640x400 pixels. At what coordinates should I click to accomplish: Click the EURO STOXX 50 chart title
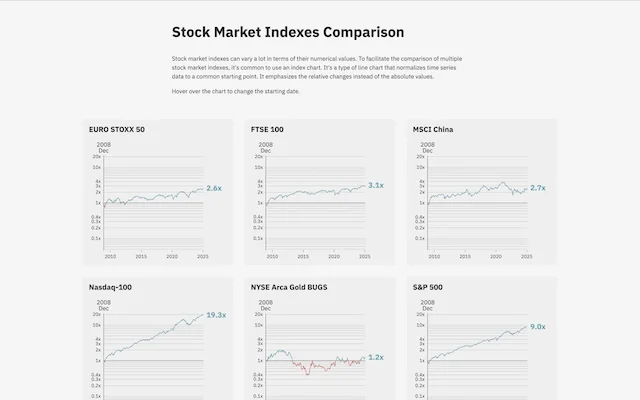coord(117,129)
